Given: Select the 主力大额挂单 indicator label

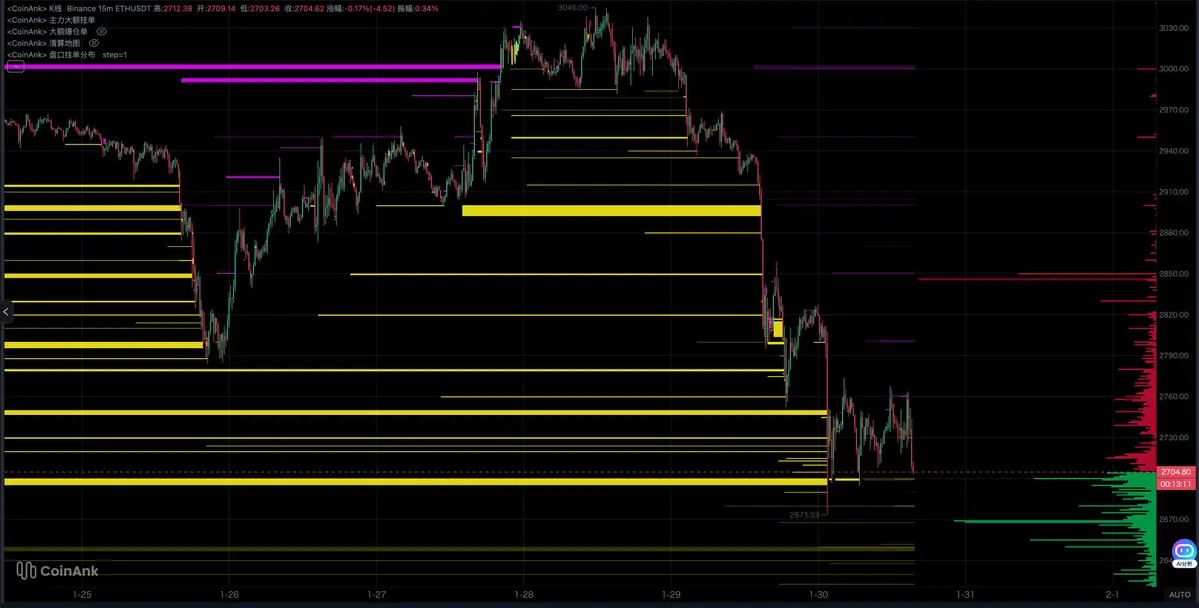Looking at the screenshot, I should point(51,20).
